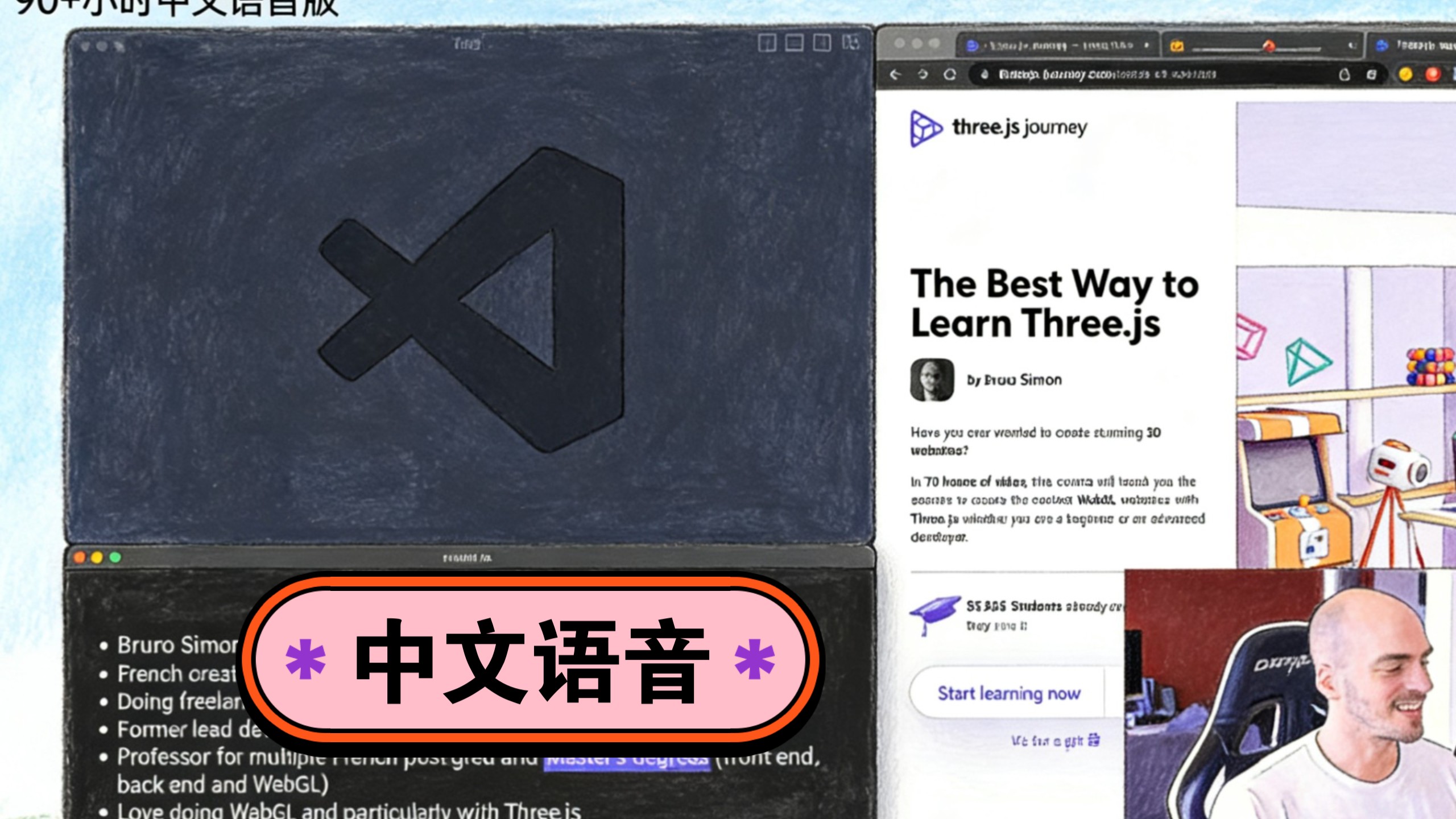Click the share icon in address bar
This screenshot has width=1456, height=819.
tap(1345, 75)
